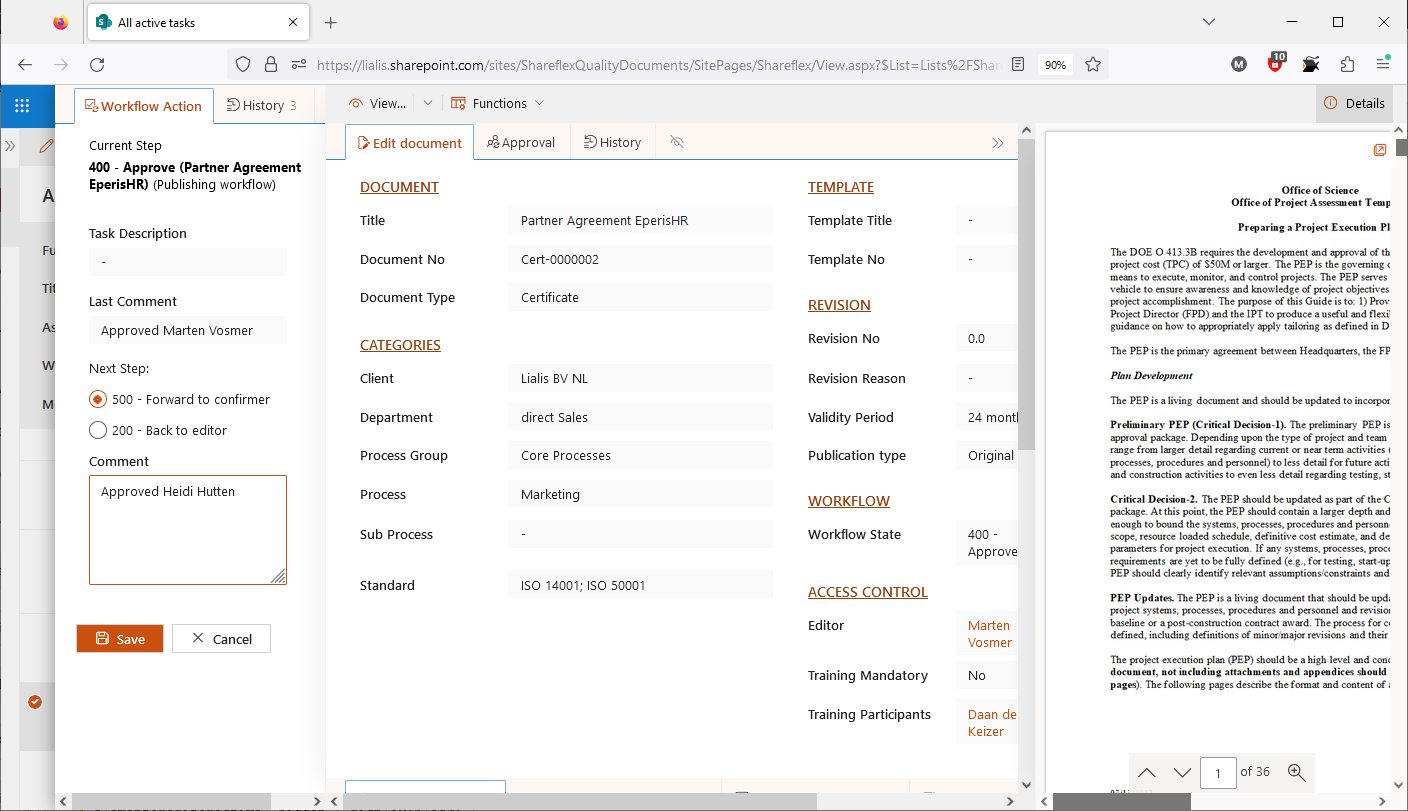Image resolution: width=1408 pixels, height=811 pixels.
Task: Click the Revision No value 0.0
Action: pyautogui.click(x=987, y=338)
